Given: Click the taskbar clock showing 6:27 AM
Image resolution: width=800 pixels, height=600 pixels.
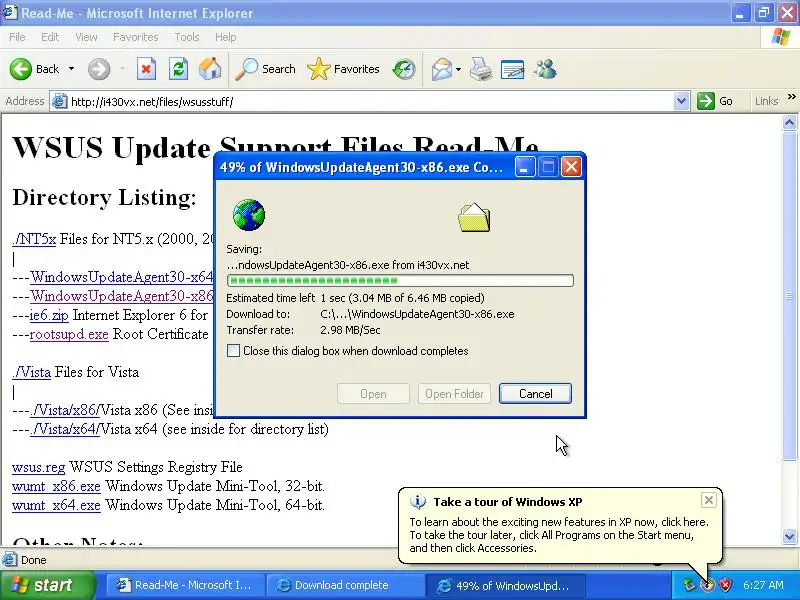Looking at the screenshot, I should (x=763, y=585).
